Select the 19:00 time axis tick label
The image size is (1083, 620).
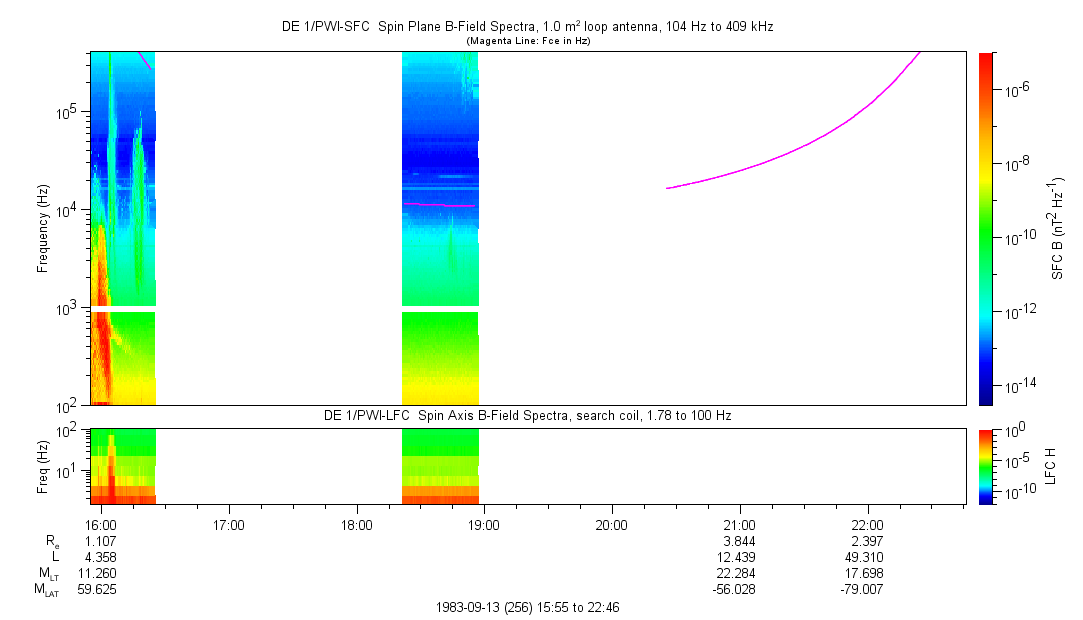(x=484, y=524)
